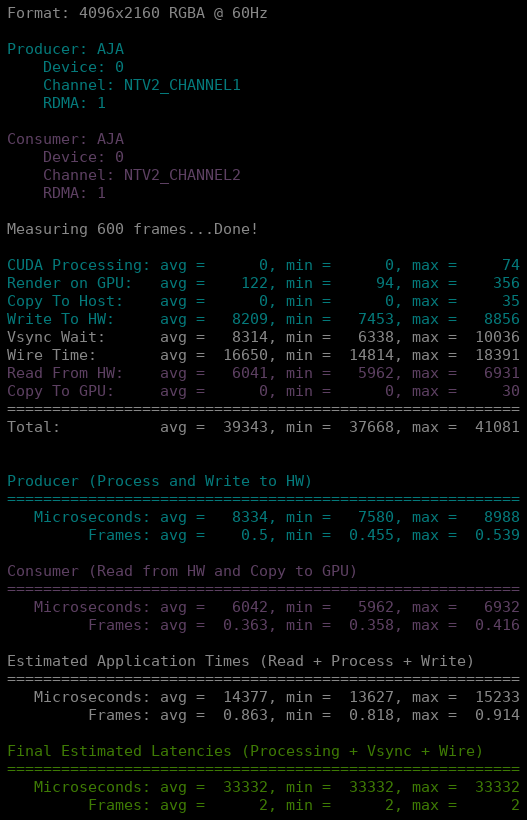Click the 'Total:' label
This screenshot has width=527, height=820.
click(34, 427)
